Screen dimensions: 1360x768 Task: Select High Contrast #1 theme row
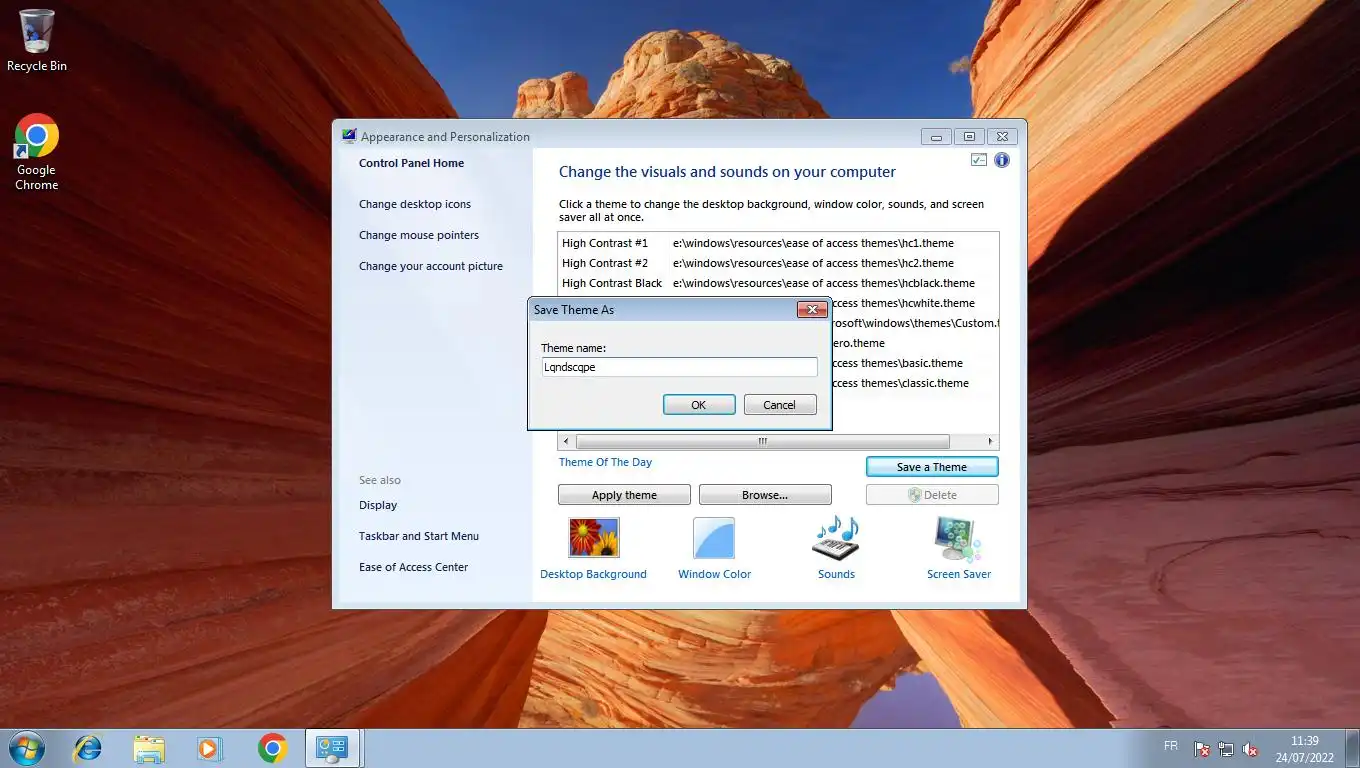(778, 243)
